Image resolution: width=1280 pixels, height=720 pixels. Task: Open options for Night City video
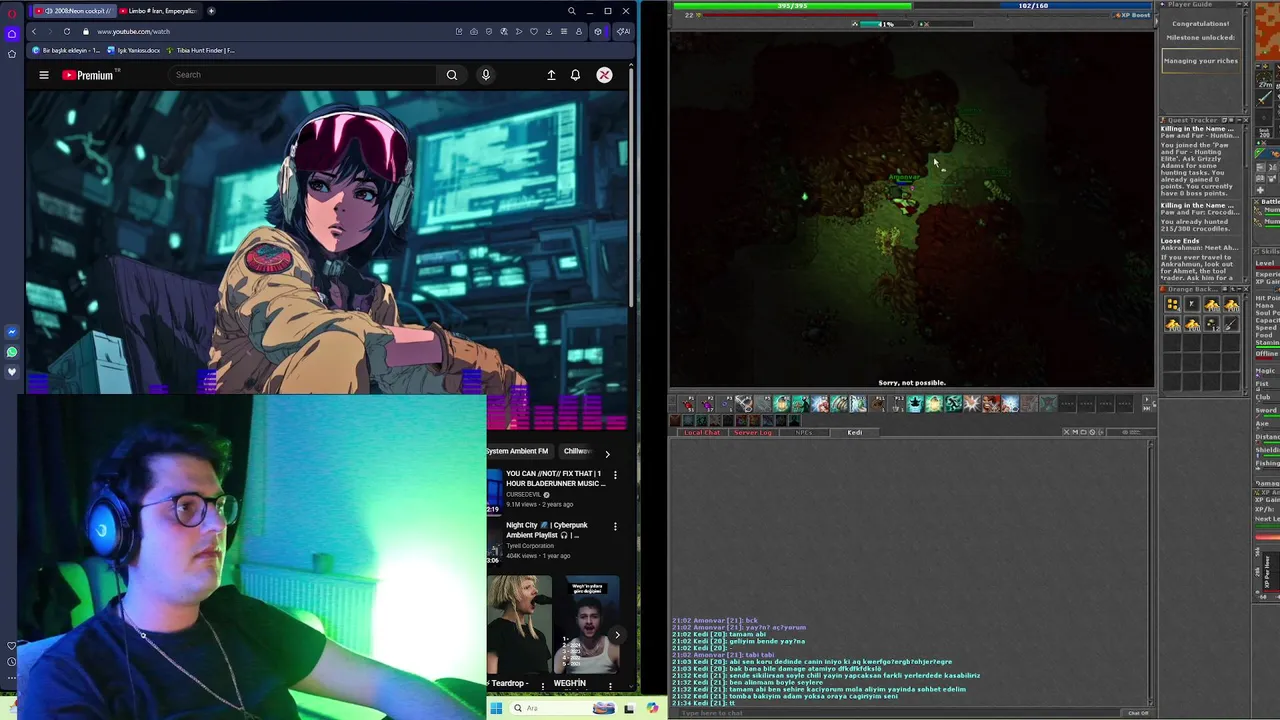tap(615, 526)
